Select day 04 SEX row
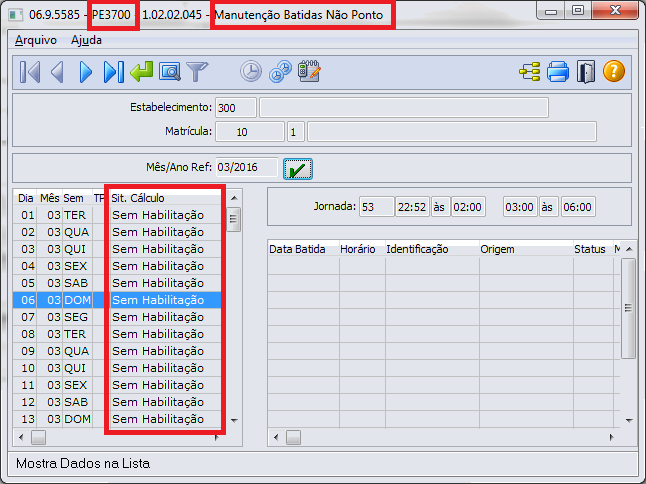The image size is (646, 484). click(x=117, y=266)
